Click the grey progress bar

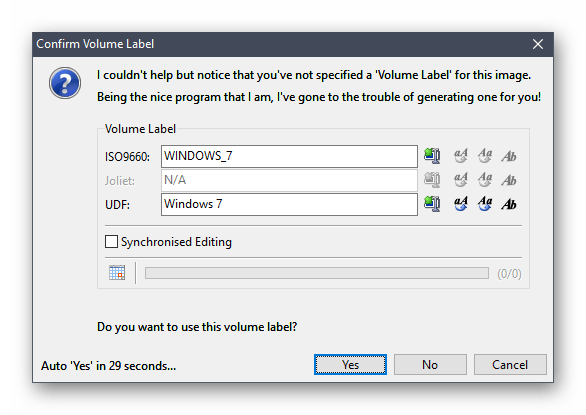pyautogui.click(x=317, y=273)
